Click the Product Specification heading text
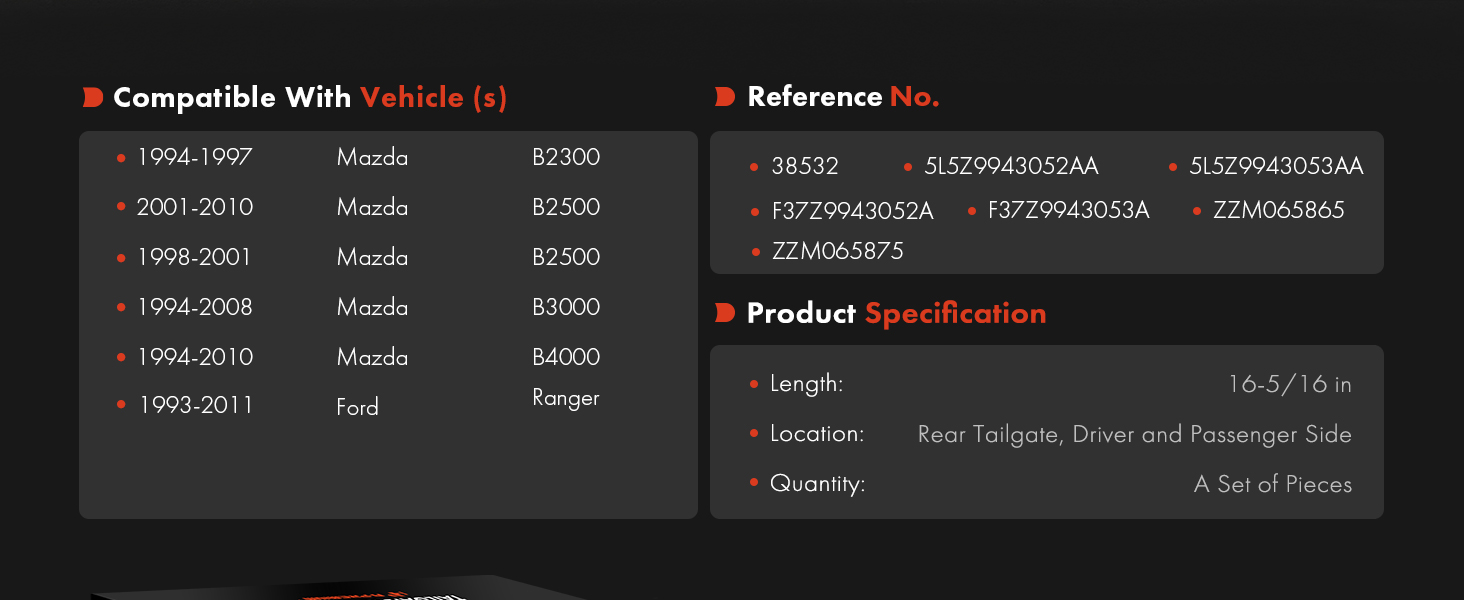 [896, 313]
